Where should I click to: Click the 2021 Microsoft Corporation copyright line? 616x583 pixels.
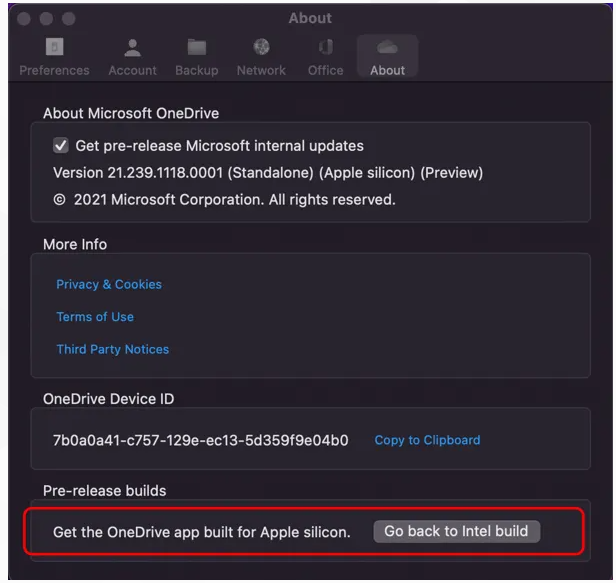pos(224,200)
